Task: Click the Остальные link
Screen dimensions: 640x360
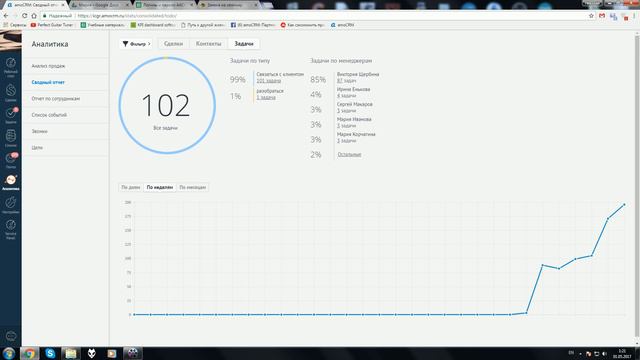Action: (x=349, y=155)
